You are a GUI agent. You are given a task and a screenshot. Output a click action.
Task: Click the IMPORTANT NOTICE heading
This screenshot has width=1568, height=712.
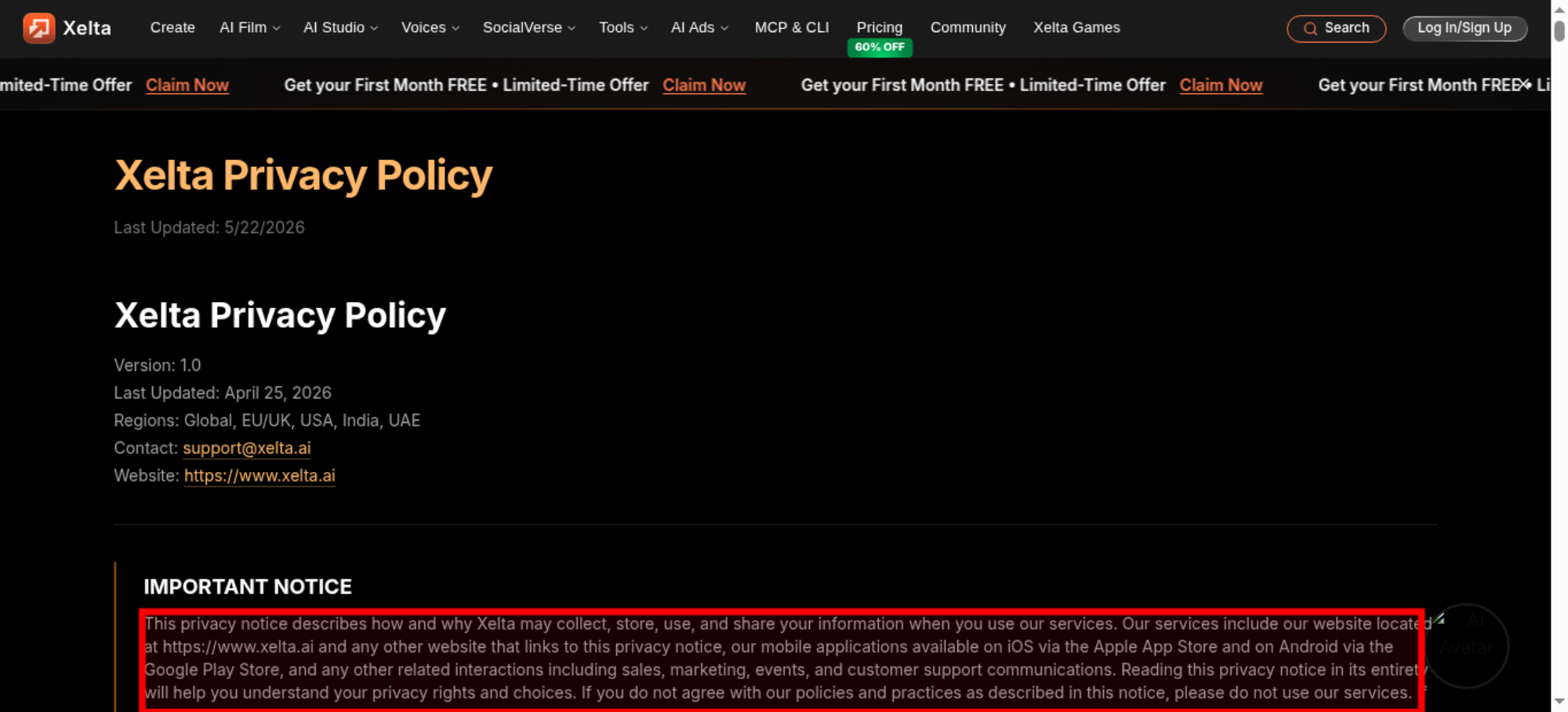[248, 587]
